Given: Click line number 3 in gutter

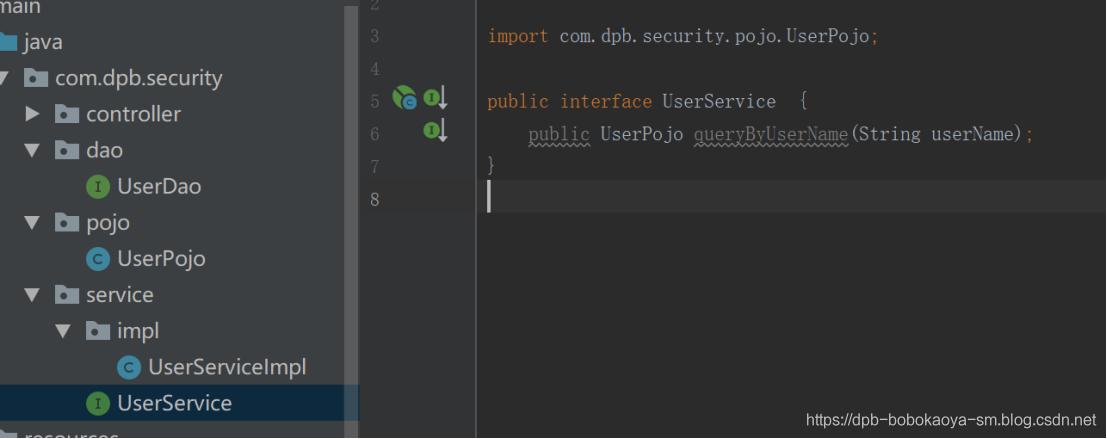Looking at the screenshot, I should click(x=375, y=35).
